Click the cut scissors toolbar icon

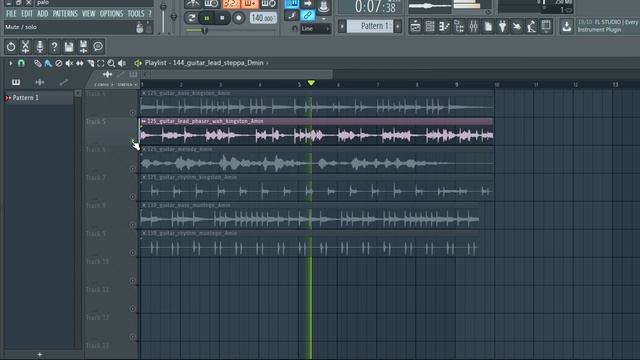(x=25, y=47)
